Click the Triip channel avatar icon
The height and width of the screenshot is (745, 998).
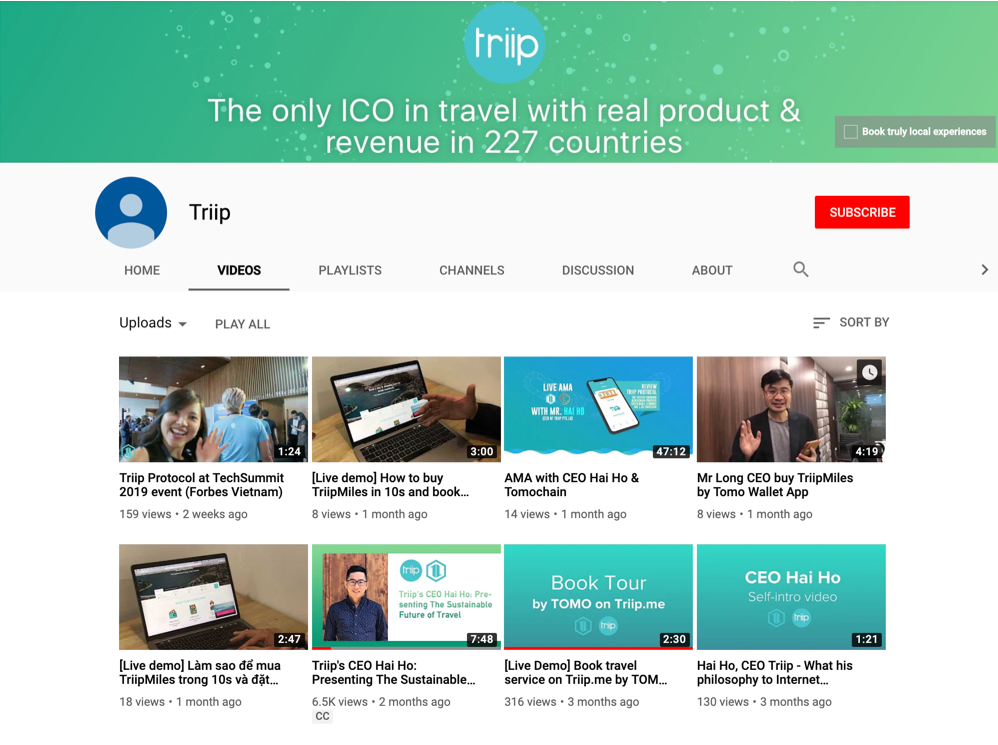pyautogui.click(x=131, y=212)
